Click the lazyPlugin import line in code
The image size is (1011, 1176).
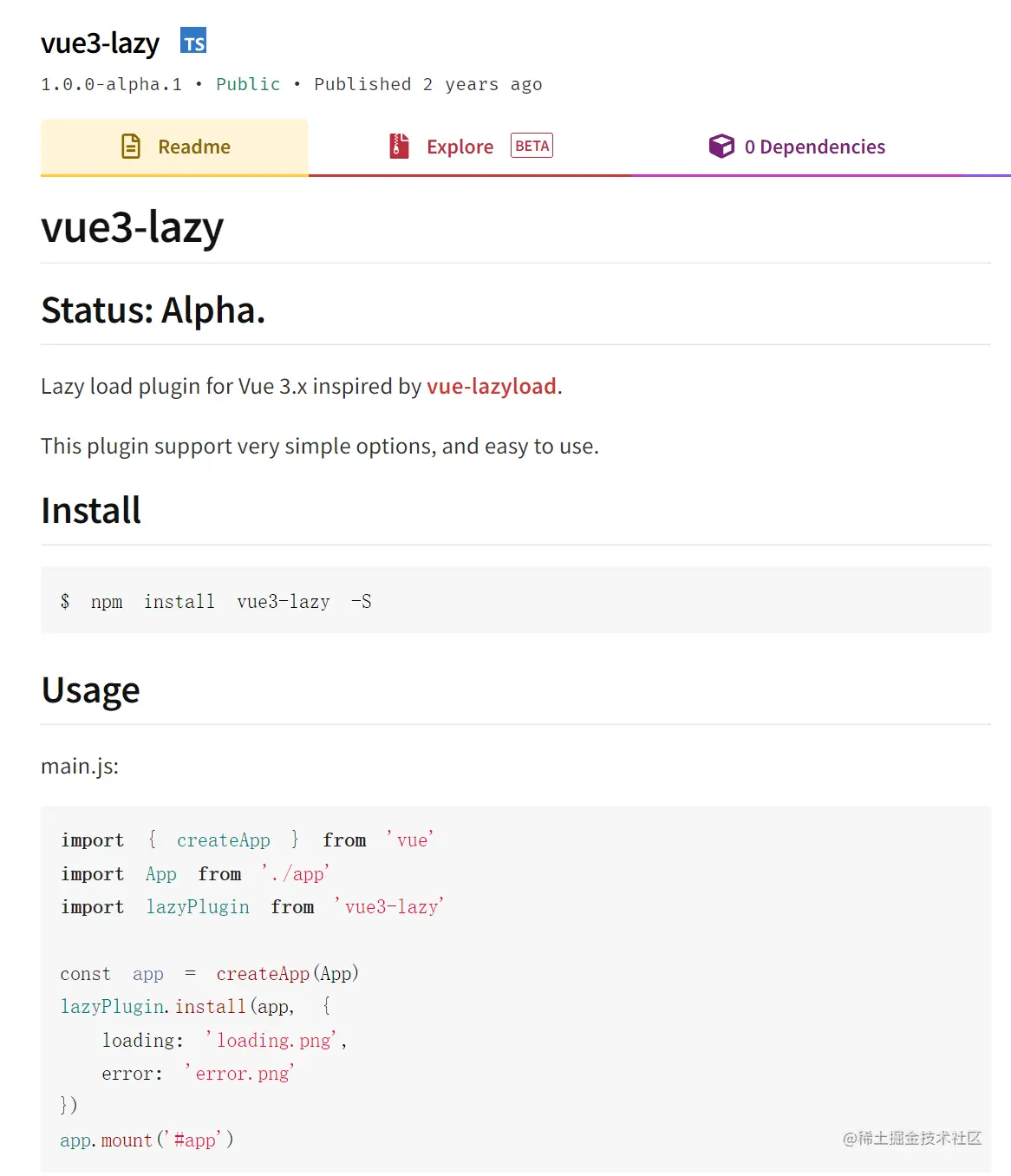tap(251, 907)
